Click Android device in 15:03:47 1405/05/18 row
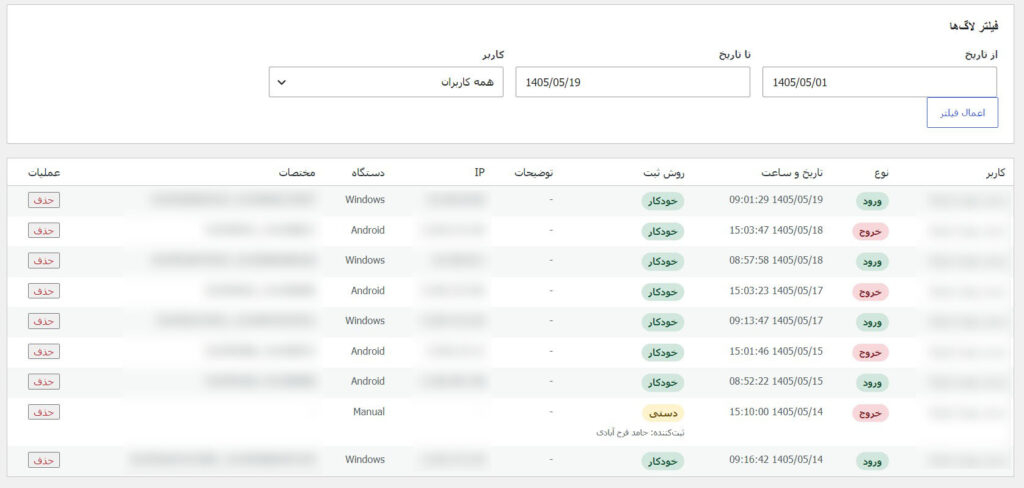The image size is (1024, 488). [x=368, y=230]
